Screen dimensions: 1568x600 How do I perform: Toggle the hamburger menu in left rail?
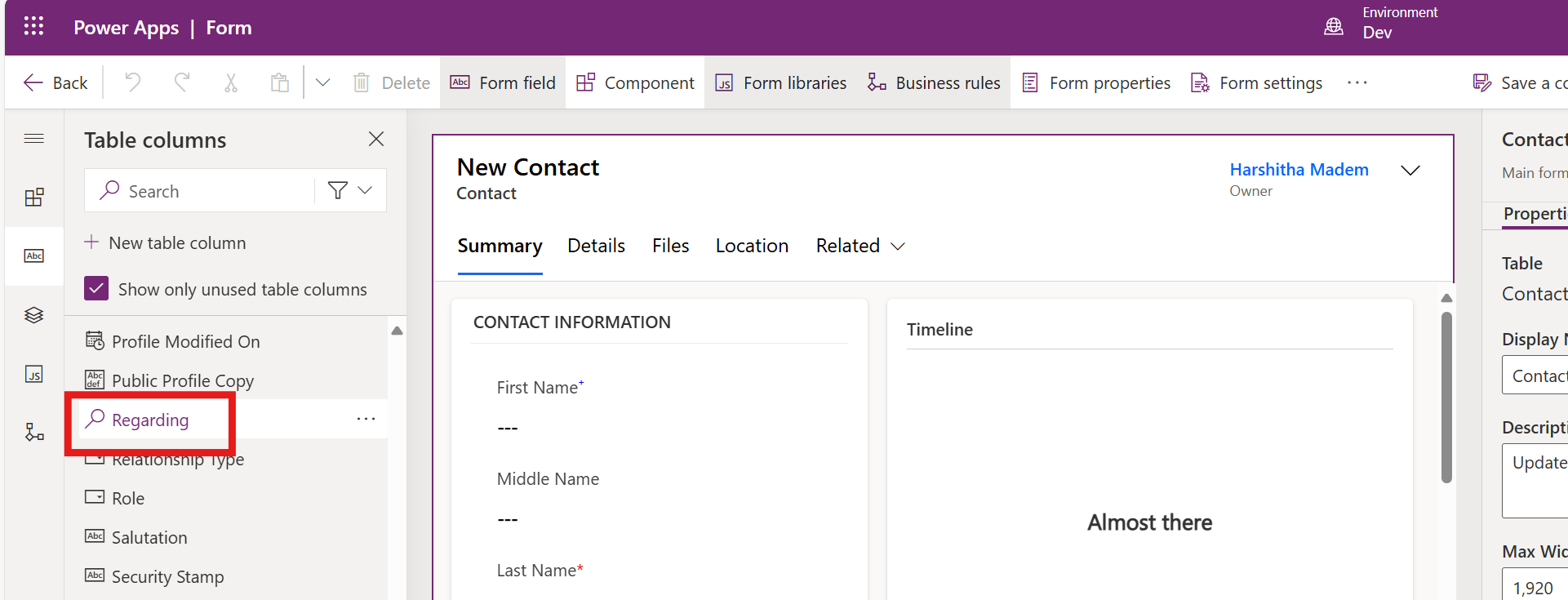[34, 138]
